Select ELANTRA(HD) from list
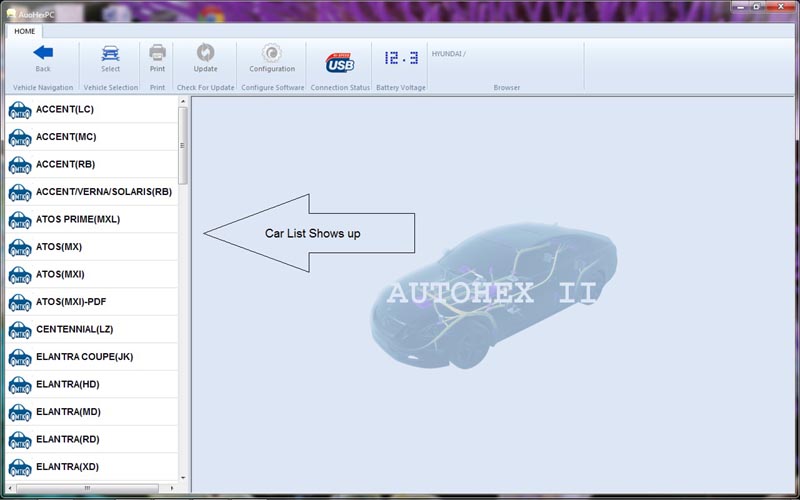 (67, 385)
